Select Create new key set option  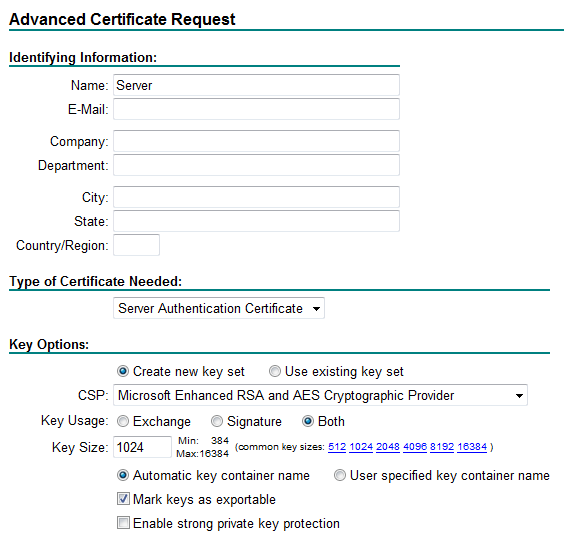[123, 371]
